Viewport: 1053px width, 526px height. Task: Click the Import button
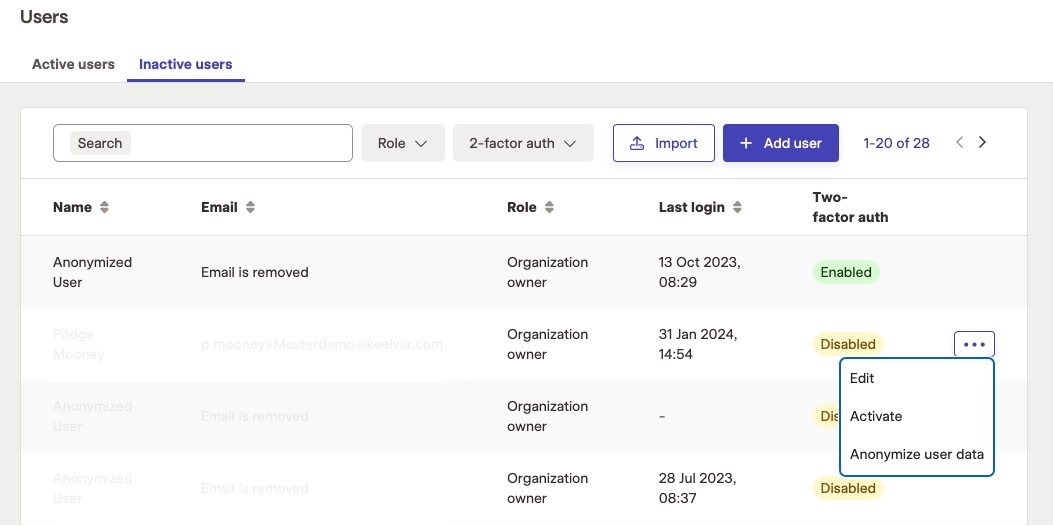pyautogui.click(x=663, y=143)
